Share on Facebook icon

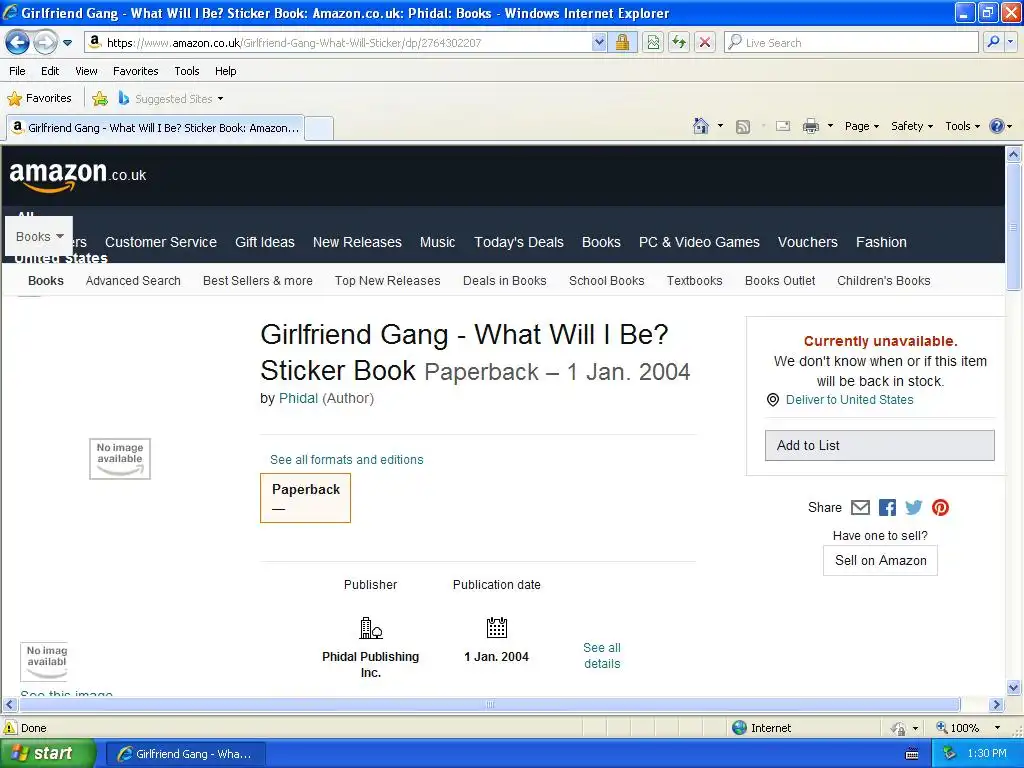pyautogui.click(x=887, y=507)
